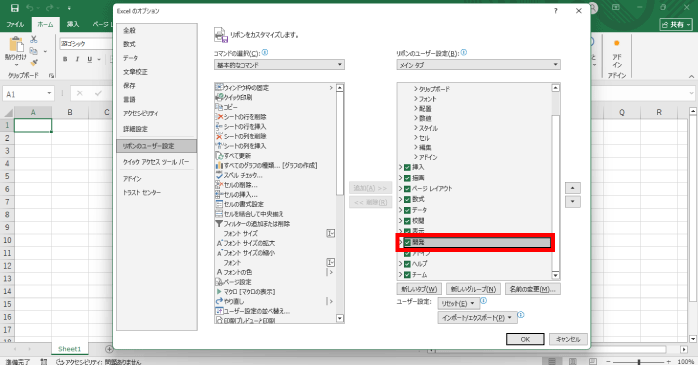Select シートの行を挿入 command

coord(274,127)
